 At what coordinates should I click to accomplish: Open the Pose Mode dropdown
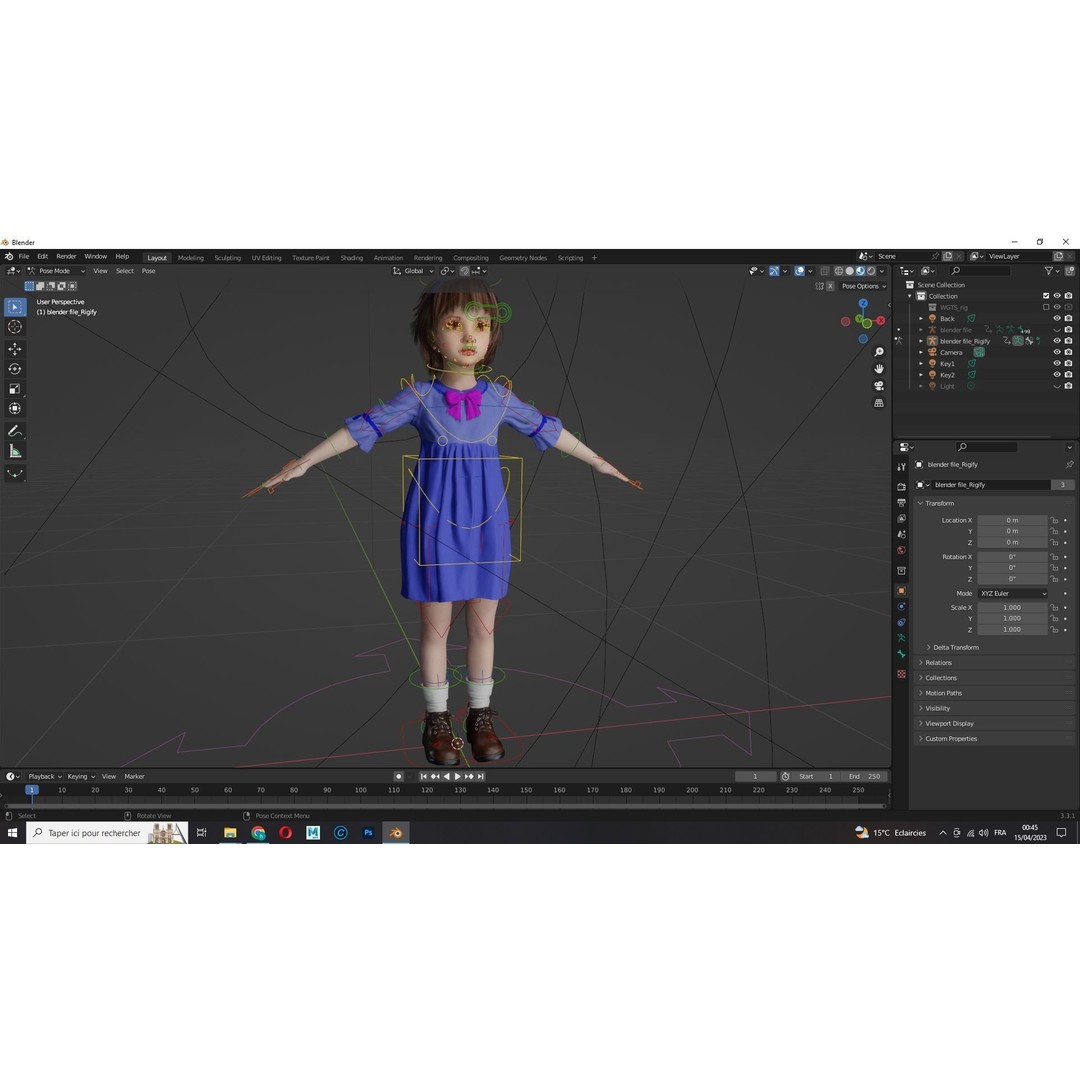pos(56,271)
